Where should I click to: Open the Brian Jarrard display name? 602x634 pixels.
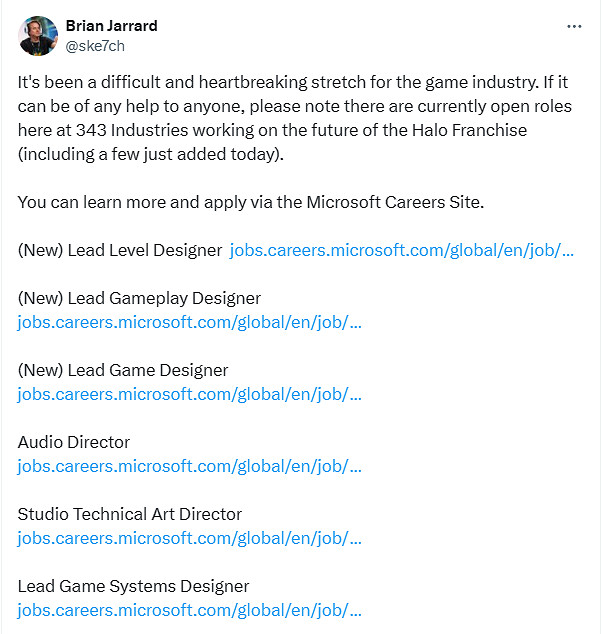[111, 26]
